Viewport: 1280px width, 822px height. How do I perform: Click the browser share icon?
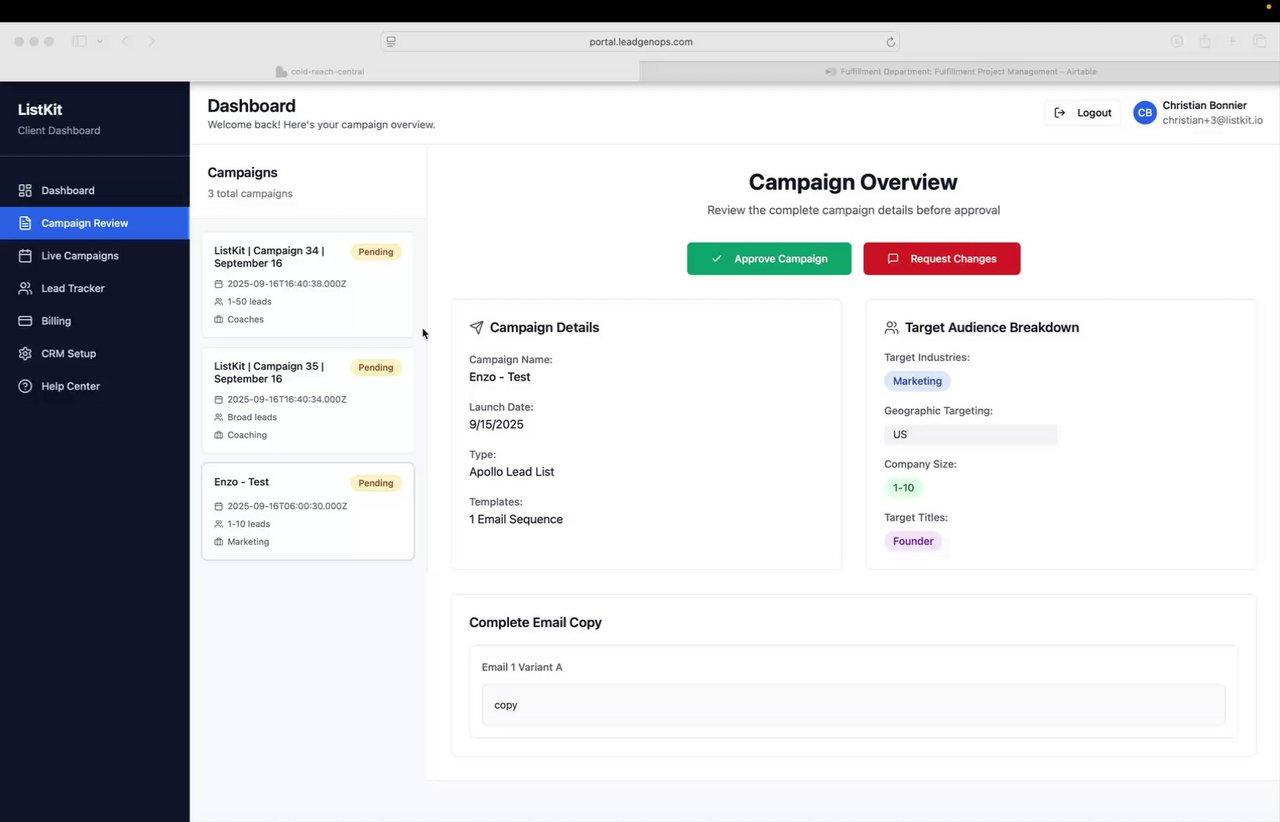click(x=1205, y=41)
